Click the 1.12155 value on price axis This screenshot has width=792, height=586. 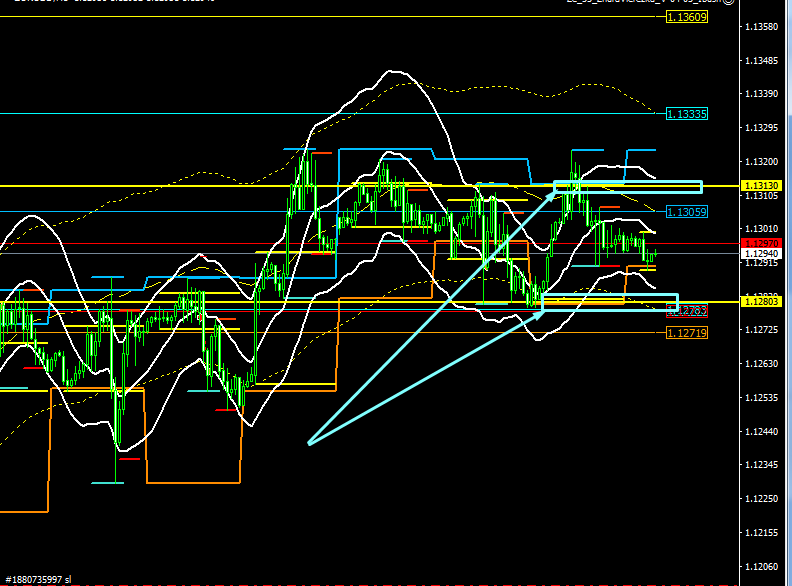pyautogui.click(x=762, y=532)
